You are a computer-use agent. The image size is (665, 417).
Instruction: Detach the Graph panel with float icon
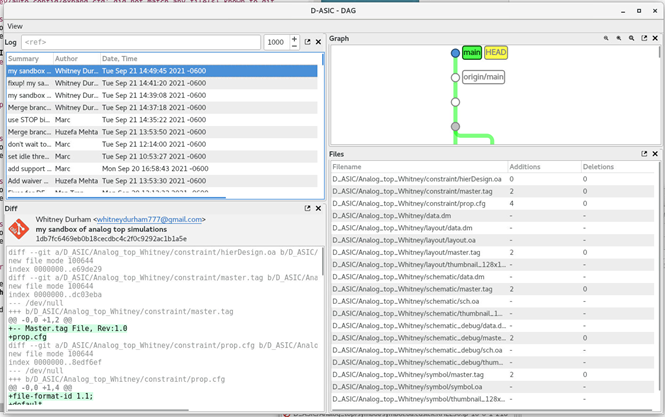point(644,39)
